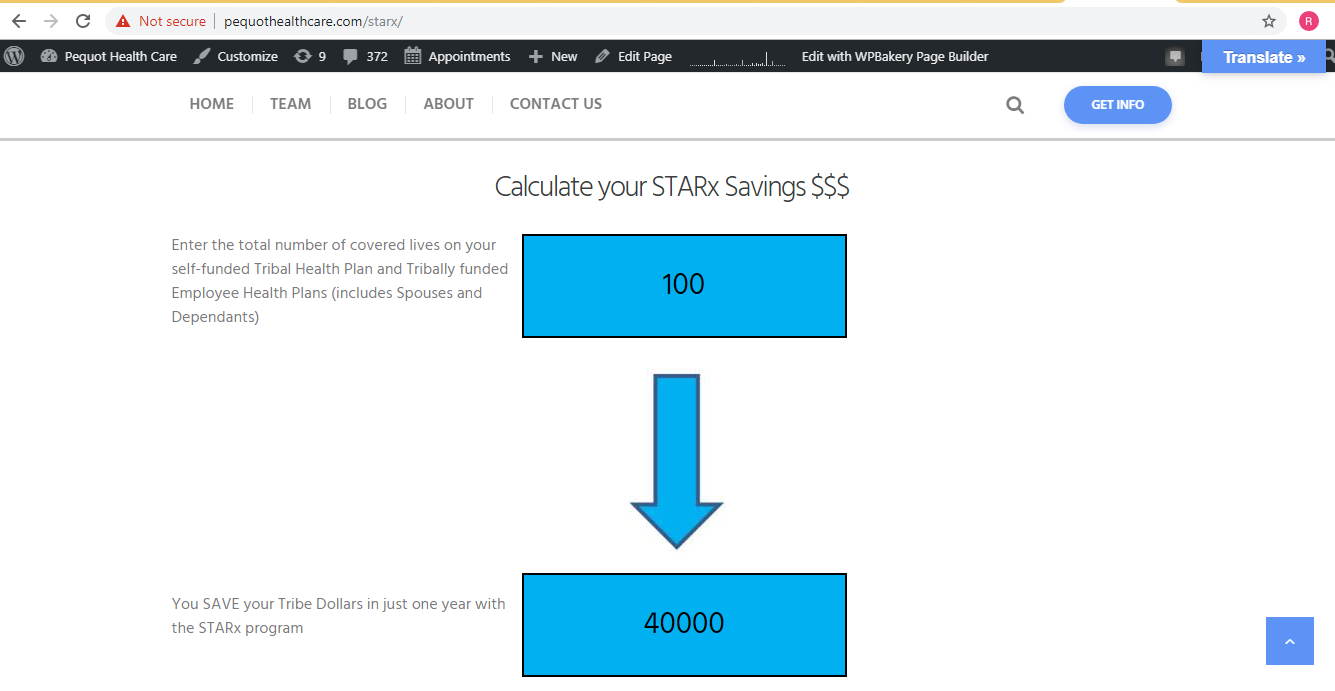Image resolution: width=1335 pixels, height=691 pixels.
Task: View the 9 pending updates
Action: (310, 56)
